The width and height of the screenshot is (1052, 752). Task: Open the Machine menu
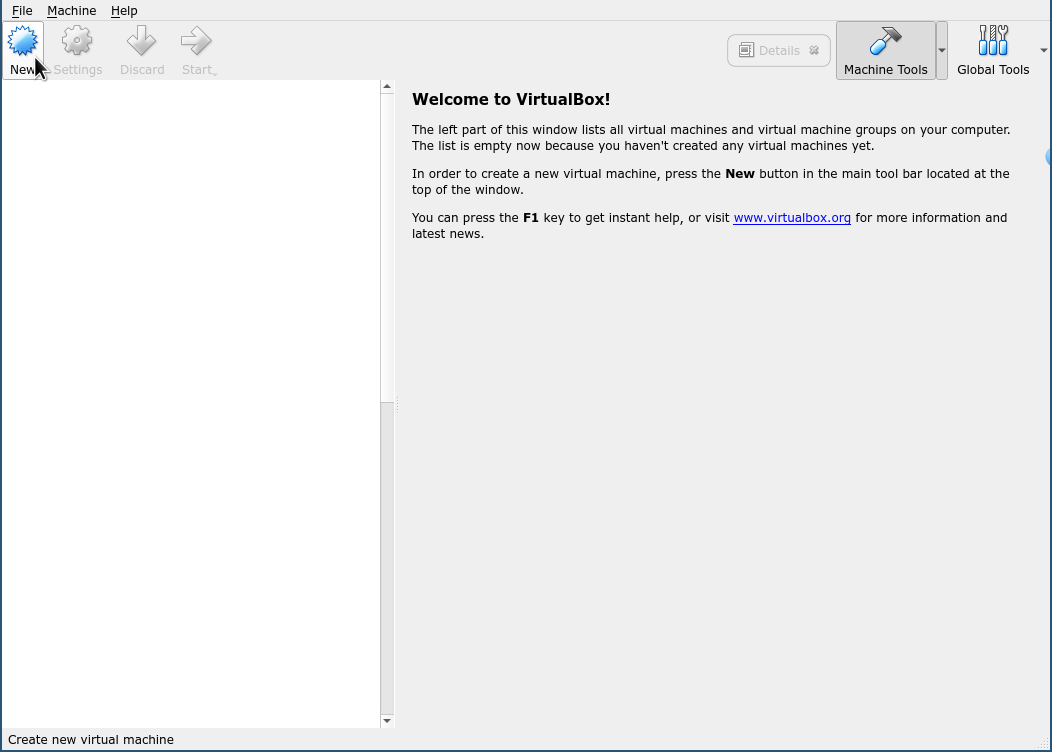72,11
